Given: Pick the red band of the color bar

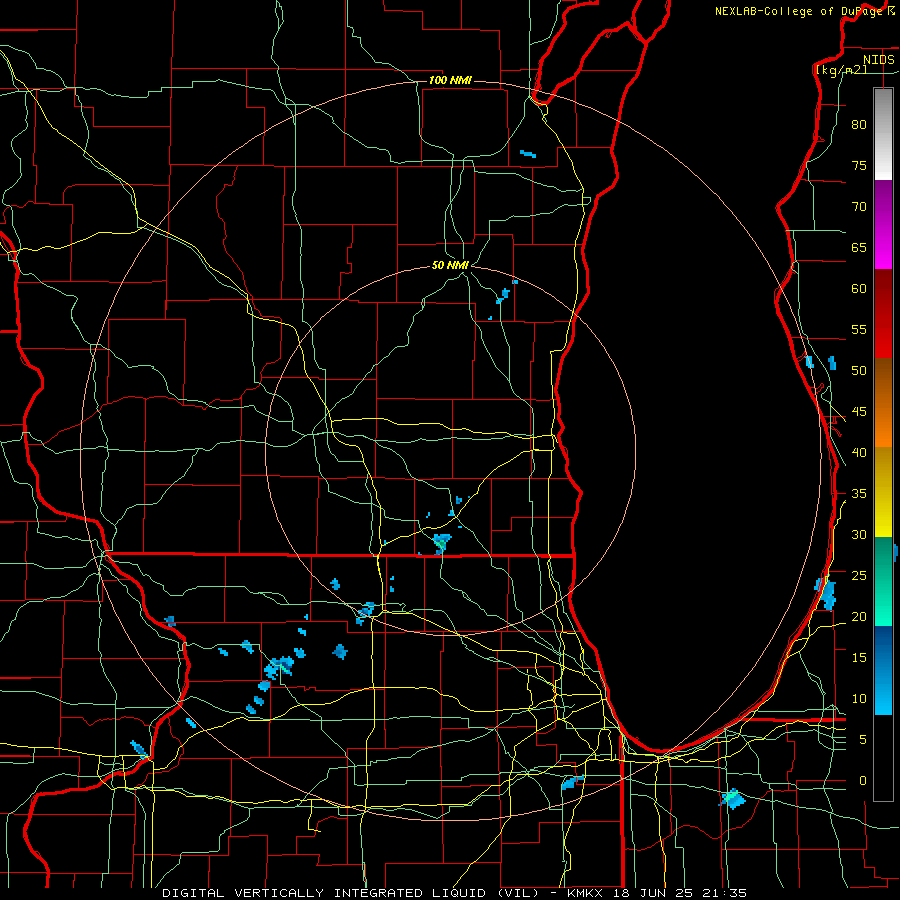Looking at the screenshot, I should point(883,313).
